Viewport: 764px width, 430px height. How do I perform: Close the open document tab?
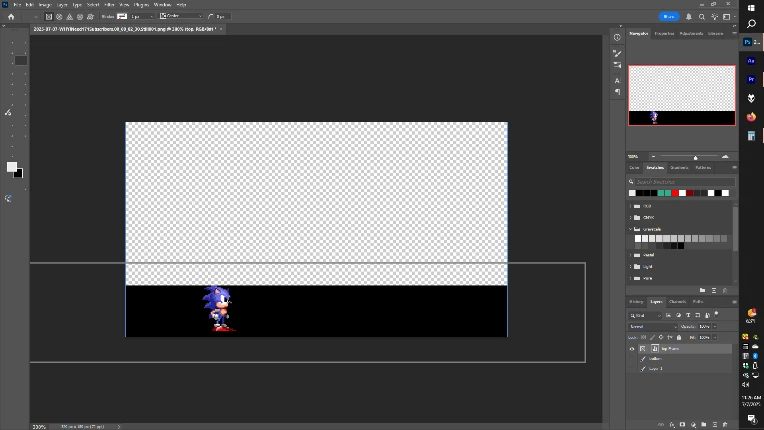coord(221,29)
